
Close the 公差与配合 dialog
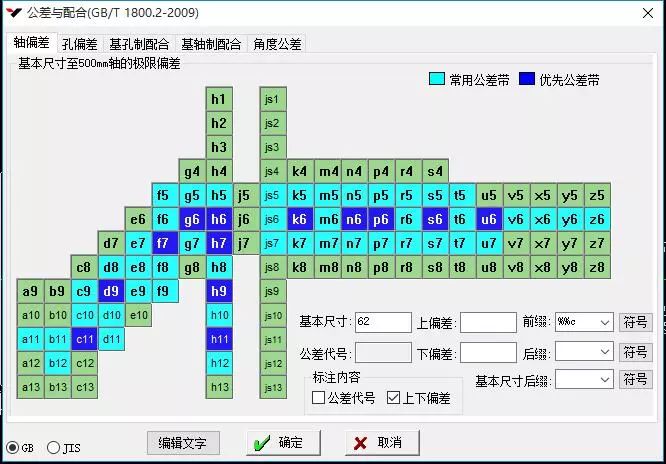click(x=648, y=13)
